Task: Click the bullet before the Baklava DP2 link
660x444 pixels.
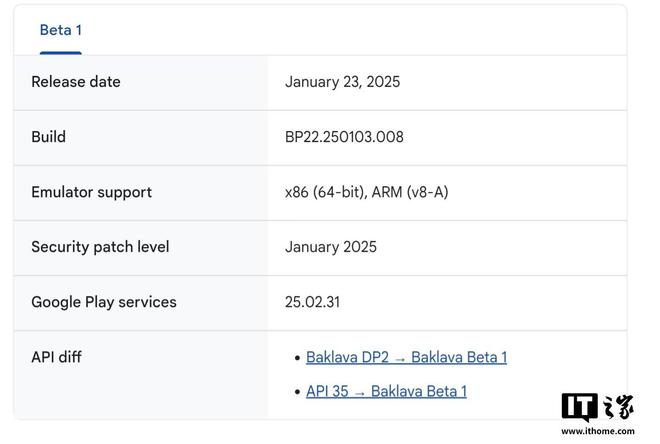Action: tap(297, 358)
